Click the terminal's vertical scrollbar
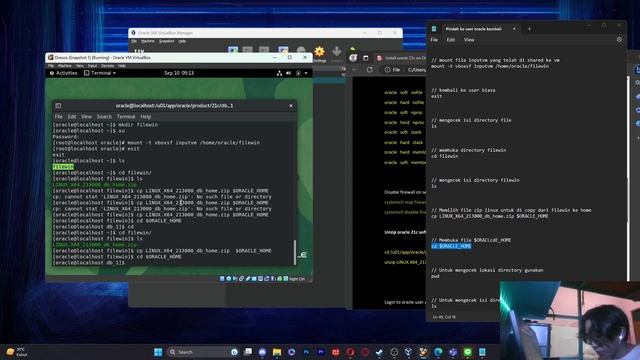Image resolution: width=640 pixels, height=360 pixels. click(x=295, y=252)
